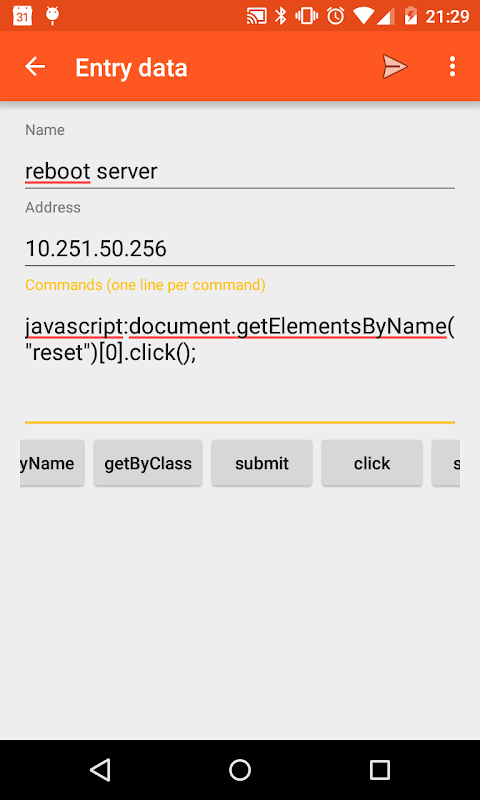Open the three-dot overflow menu
480x800 pixels.
tap(452, 67)
